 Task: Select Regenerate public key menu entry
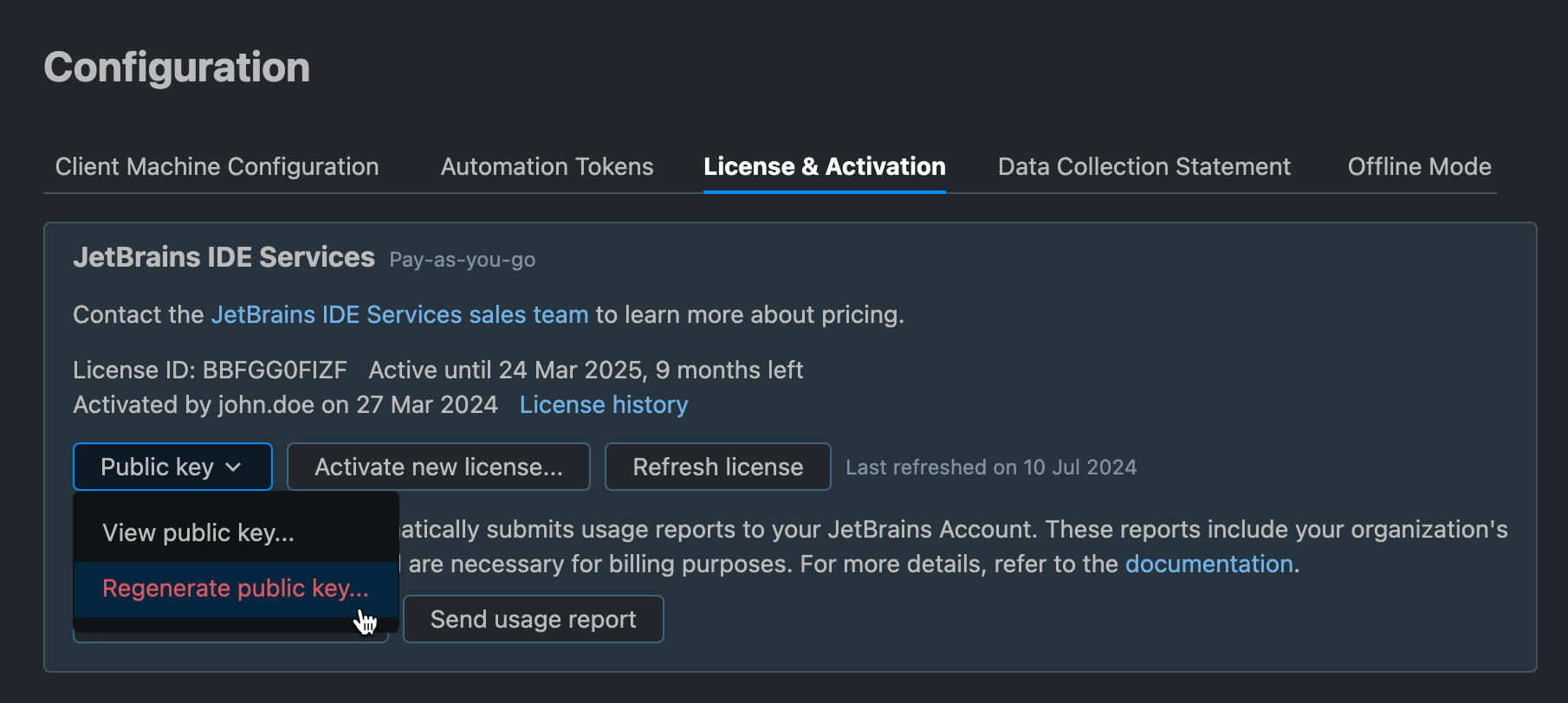[x=235, y=589]
